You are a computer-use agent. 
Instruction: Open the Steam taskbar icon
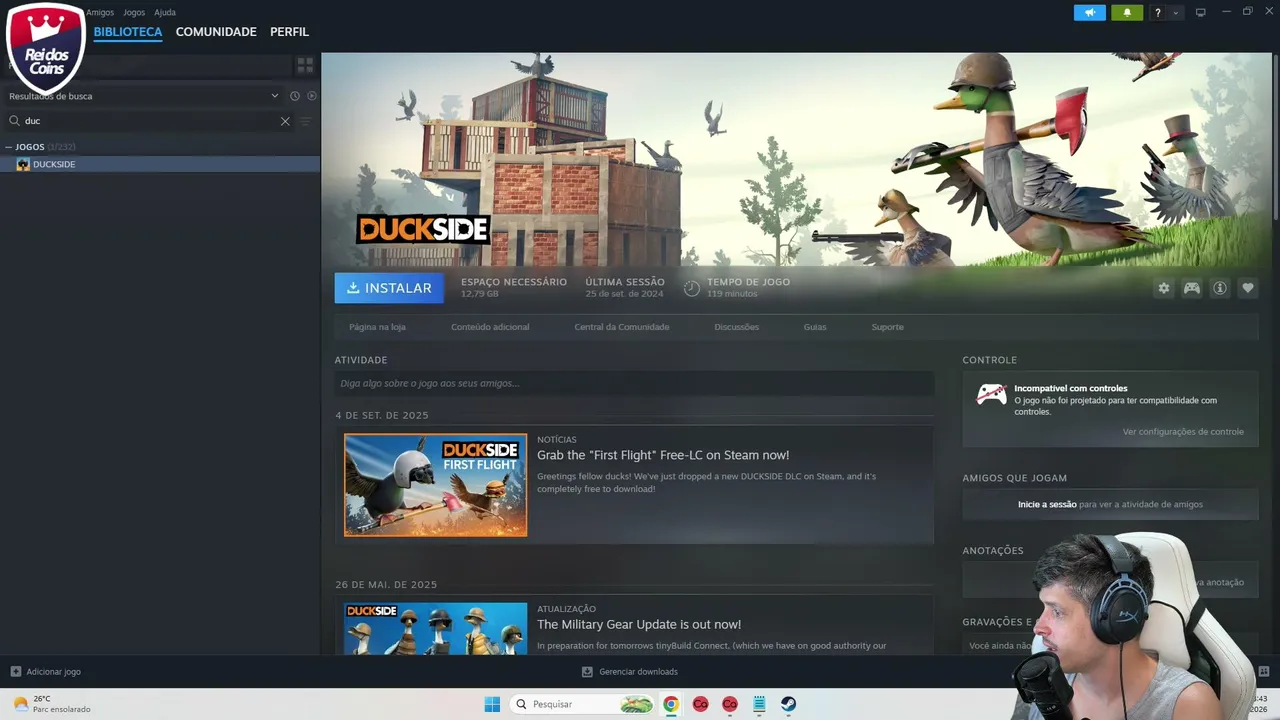pyautogui.click(x=789, y=704)
